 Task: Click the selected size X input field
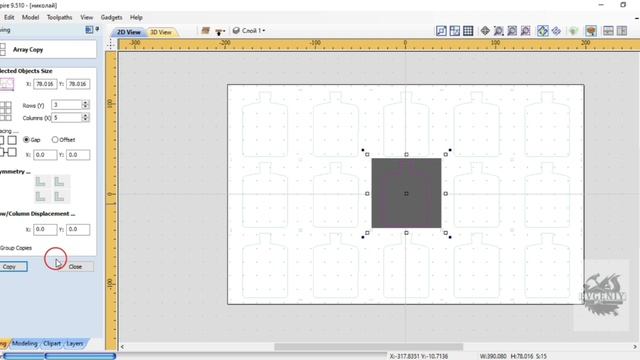[45, 84]
